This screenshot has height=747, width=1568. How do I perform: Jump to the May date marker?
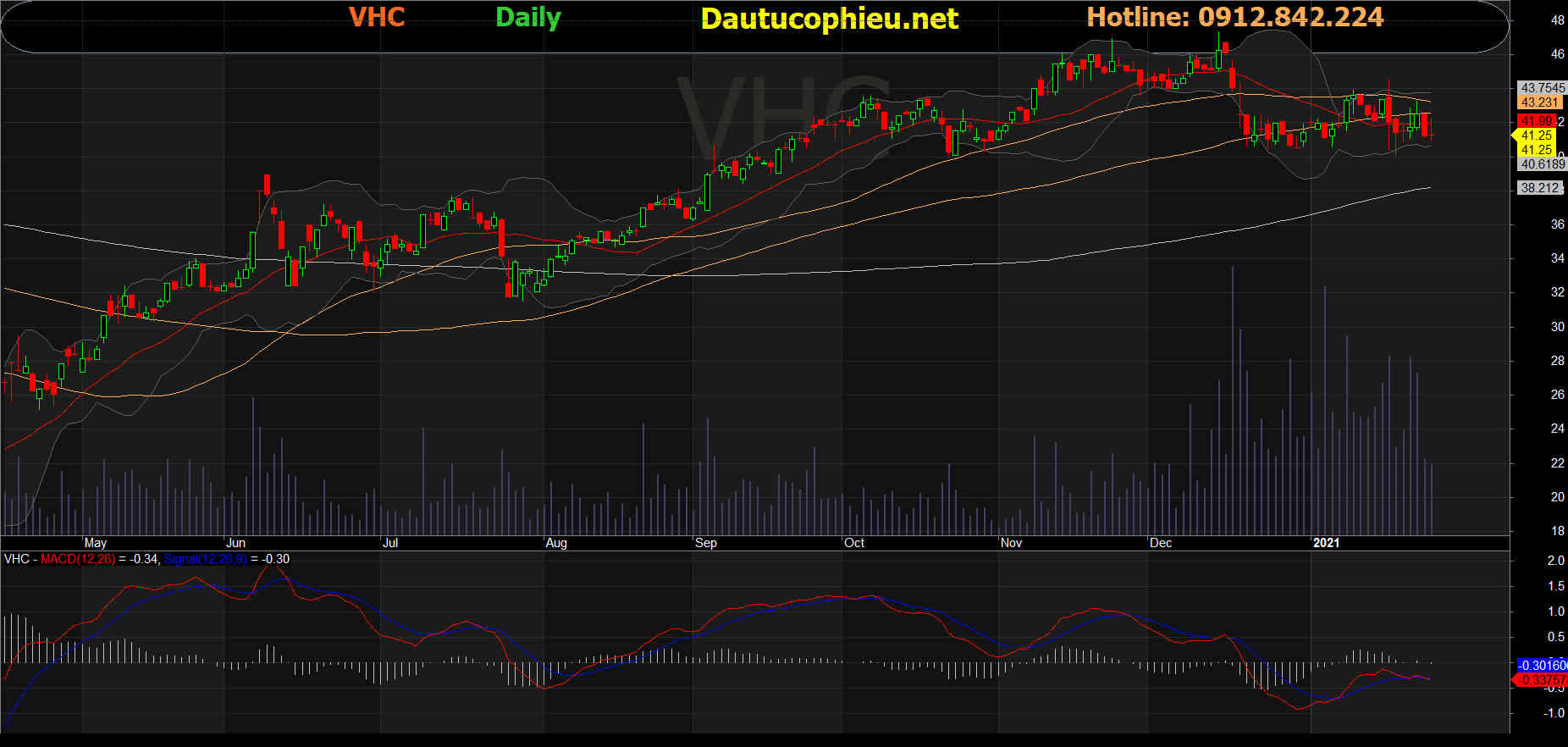[96, 543]
